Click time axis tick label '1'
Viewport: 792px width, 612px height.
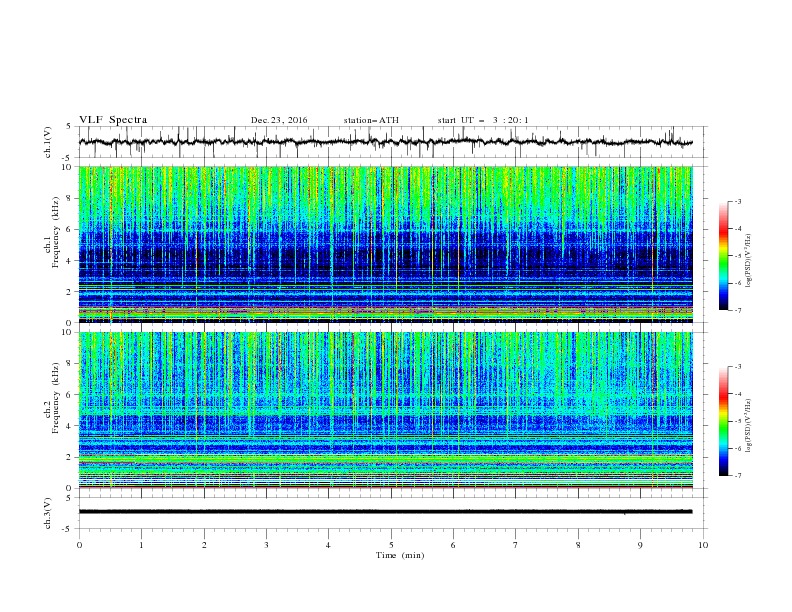141,545
